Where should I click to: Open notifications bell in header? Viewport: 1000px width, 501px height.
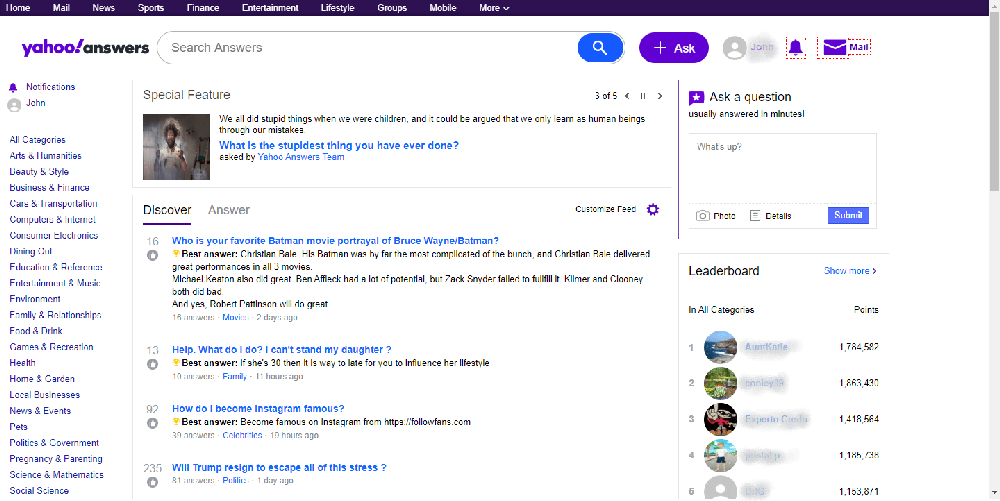click(x=796, y=47)
